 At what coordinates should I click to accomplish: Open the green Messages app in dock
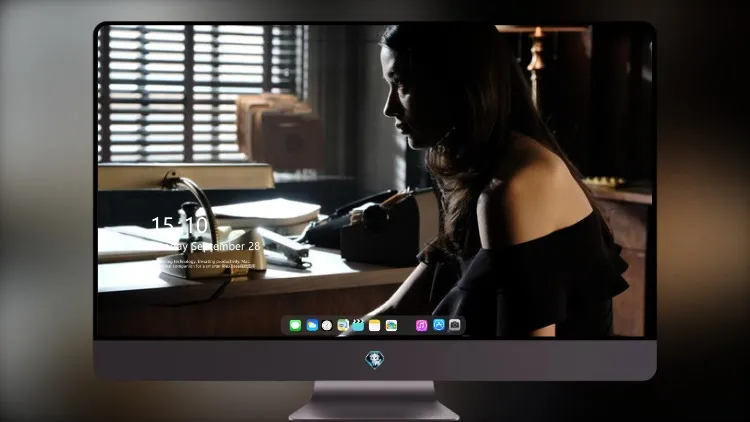coord(295,325)
